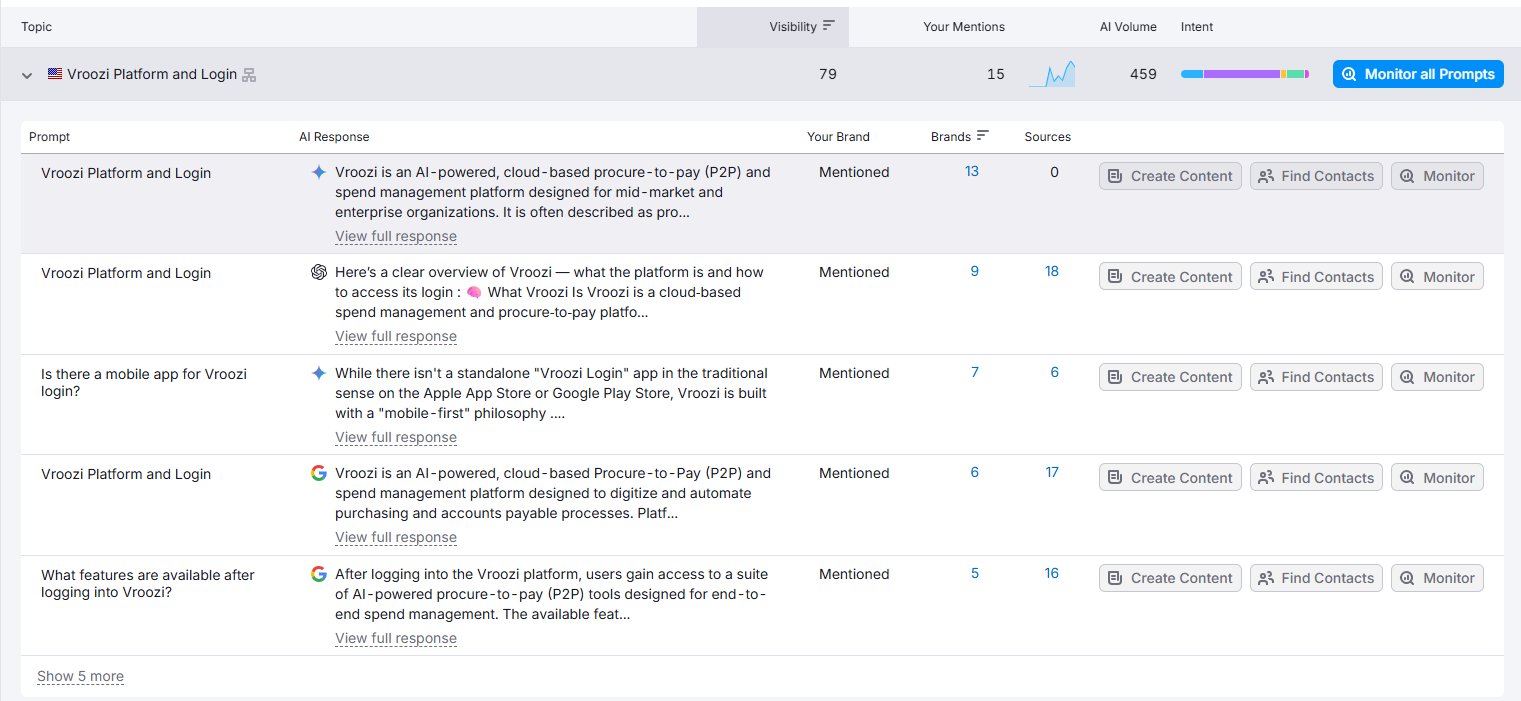The width and height of the screenshot is (1521, 701).
Task: Click the AI Response column header
Action: point(334,137)
